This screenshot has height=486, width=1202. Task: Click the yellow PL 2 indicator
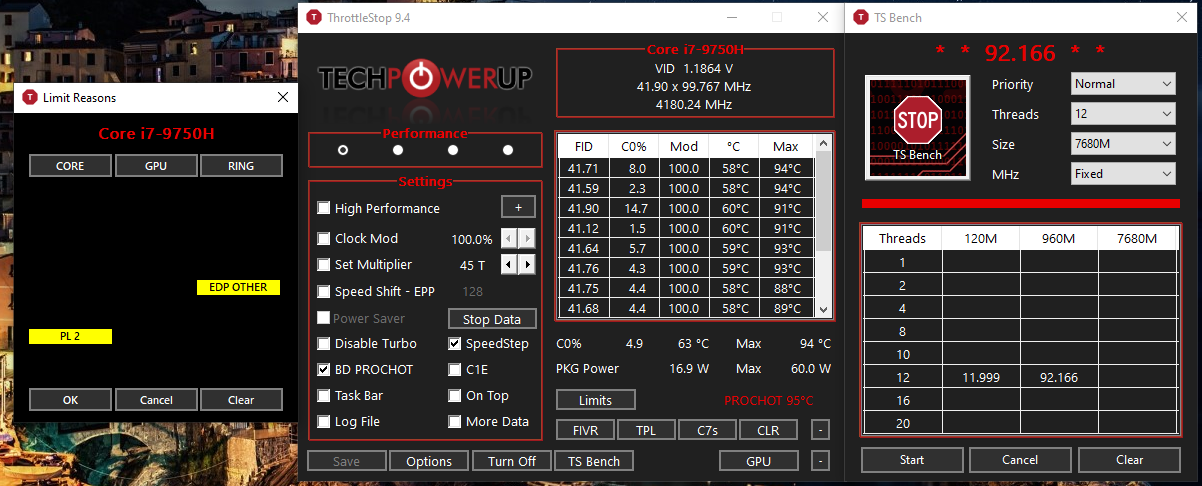pos(70,337)
